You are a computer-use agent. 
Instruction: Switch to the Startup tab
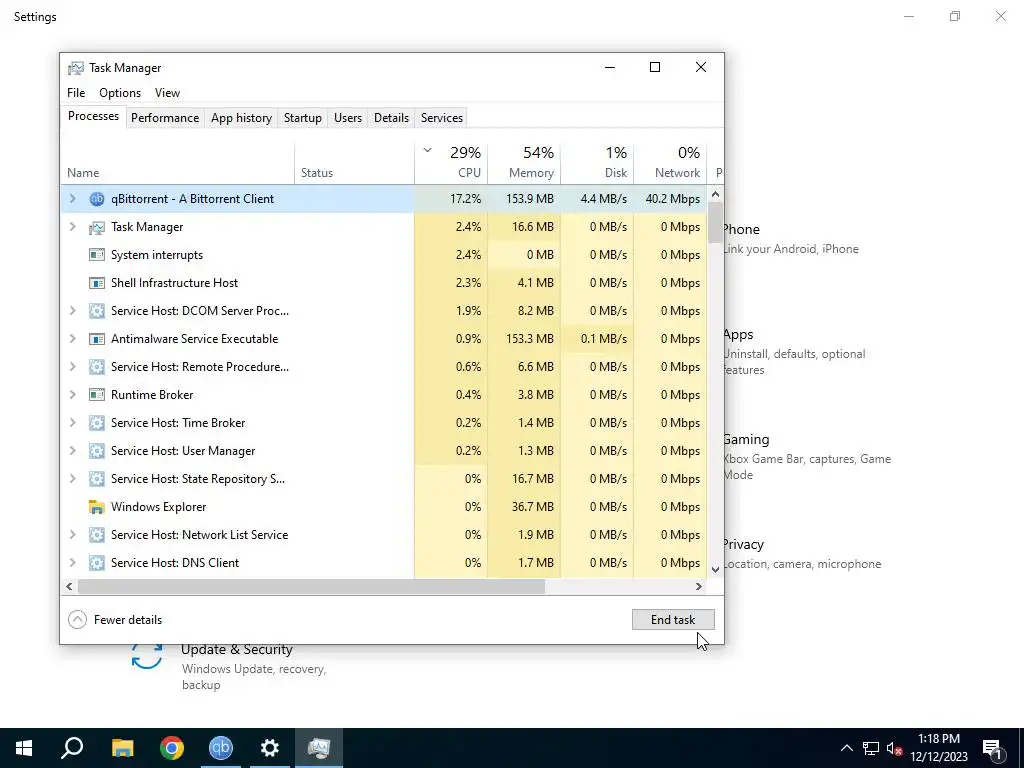point(302,118)
